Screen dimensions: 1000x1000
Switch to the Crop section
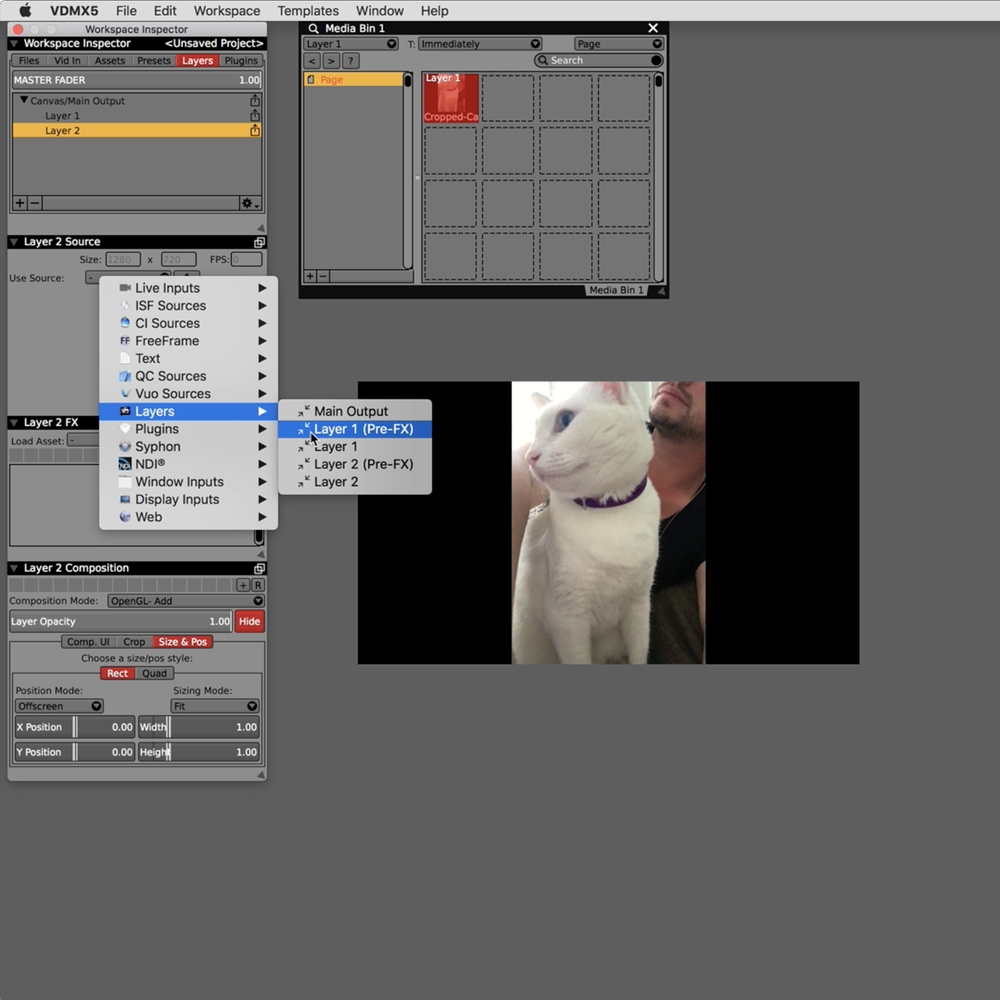point(134,642)
